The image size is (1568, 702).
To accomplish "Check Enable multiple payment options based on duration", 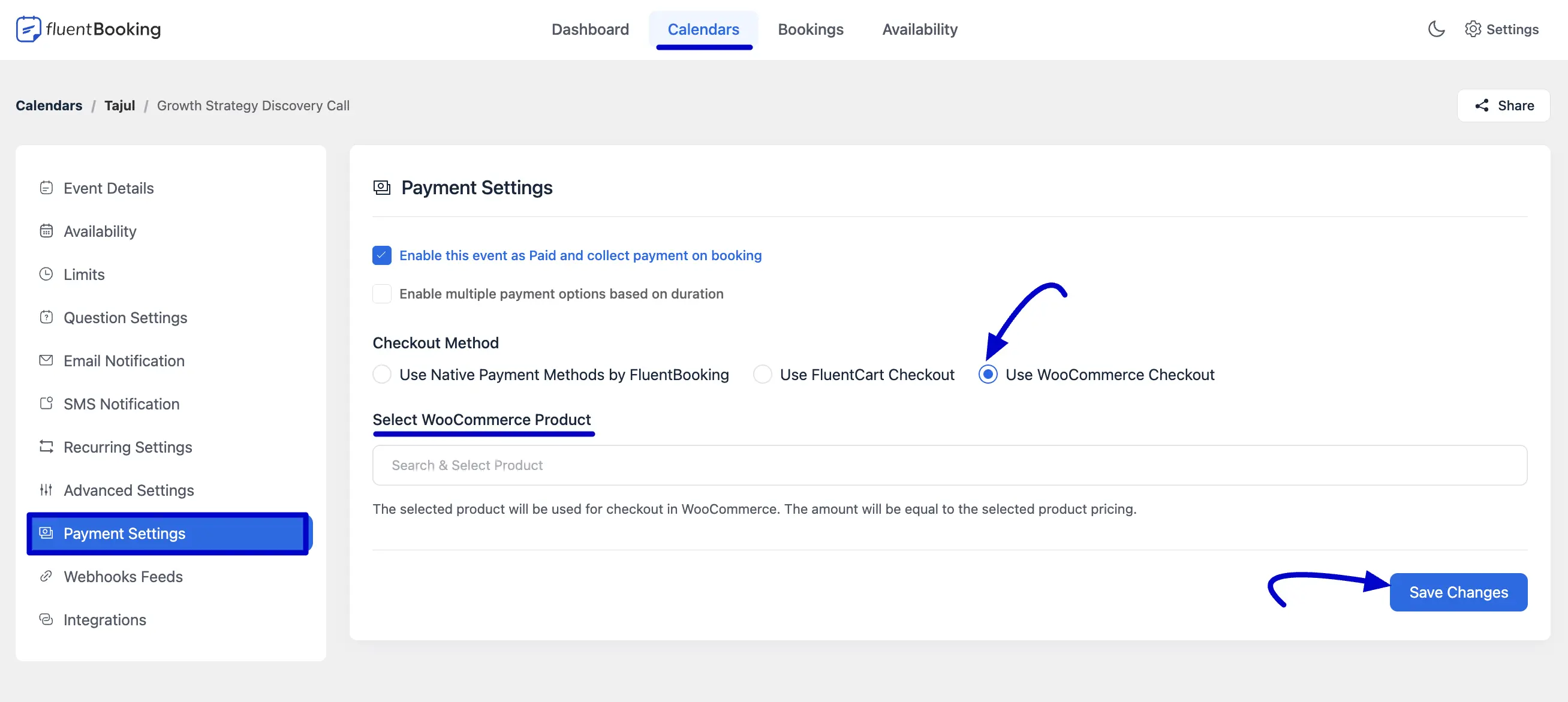I will pos(381,294).
